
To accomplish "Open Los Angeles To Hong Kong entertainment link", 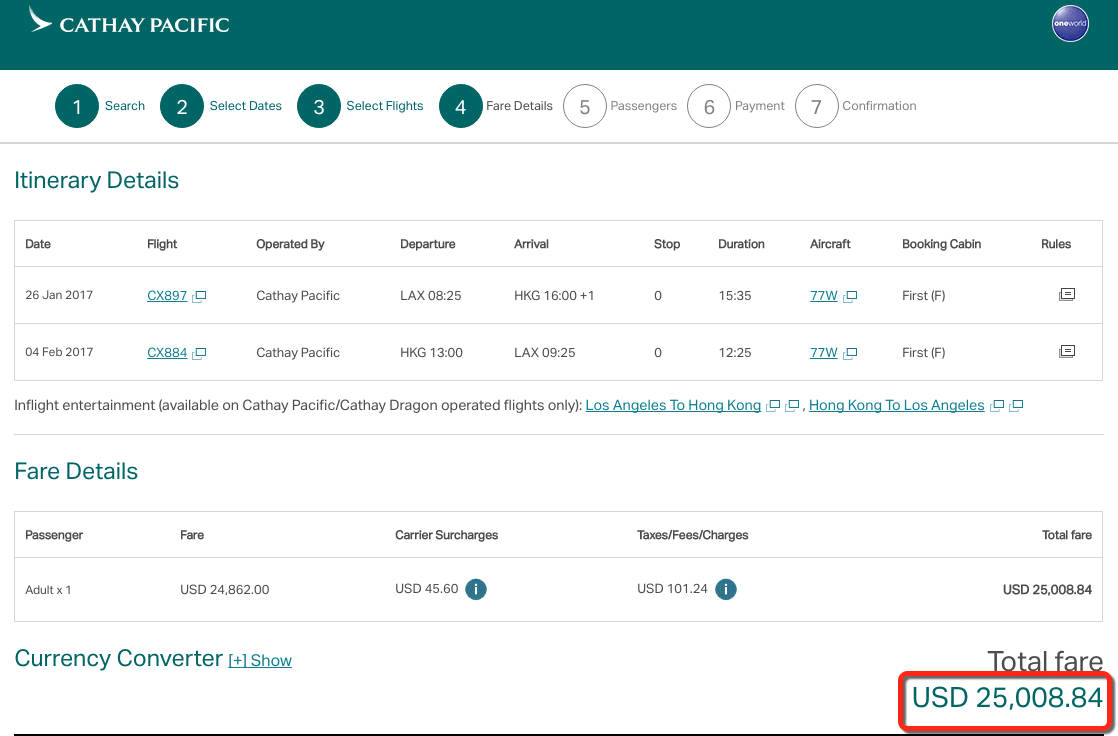I will [673, 405].
